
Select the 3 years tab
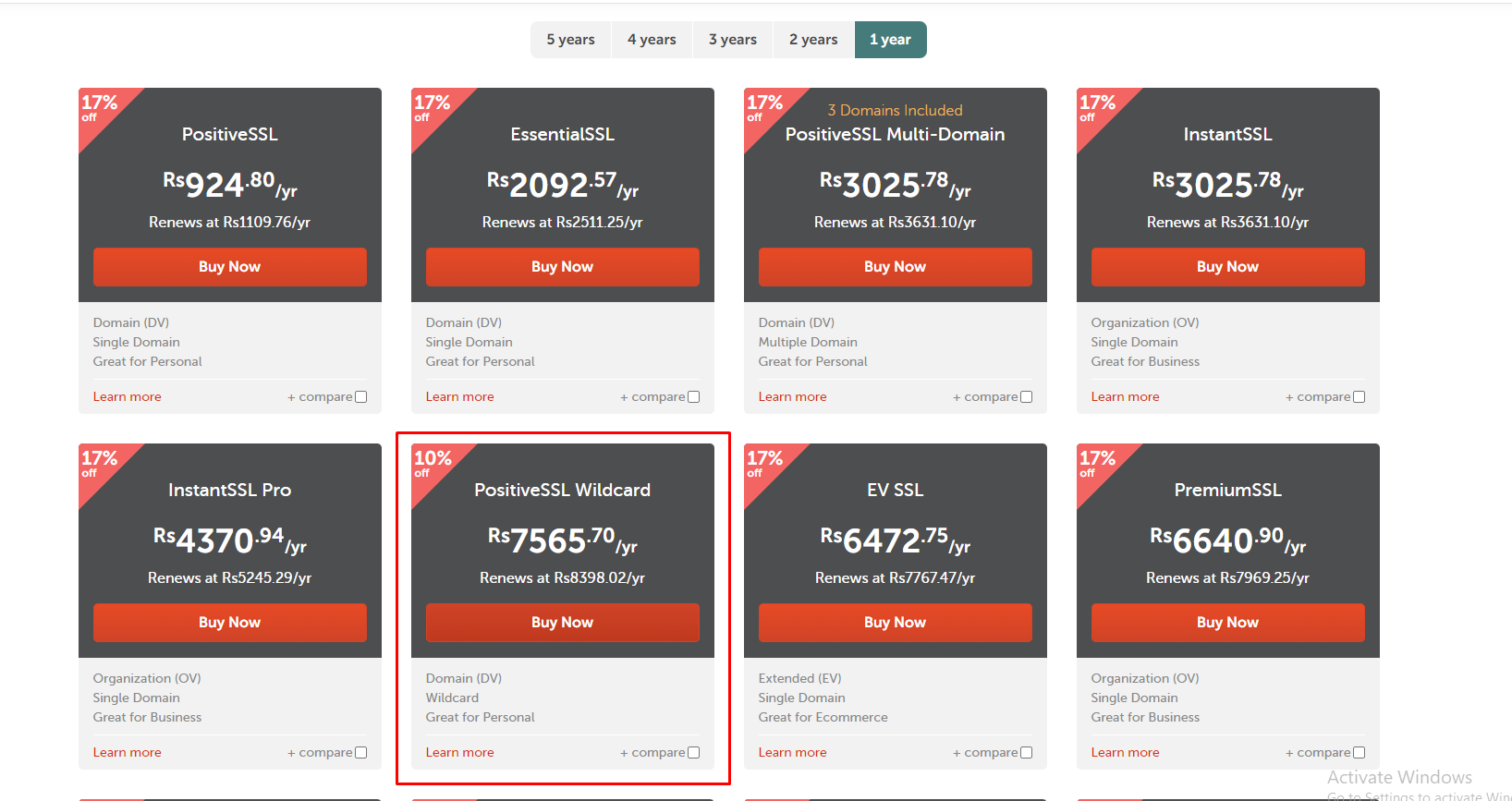pyautogui.click(x=733, y=40)
